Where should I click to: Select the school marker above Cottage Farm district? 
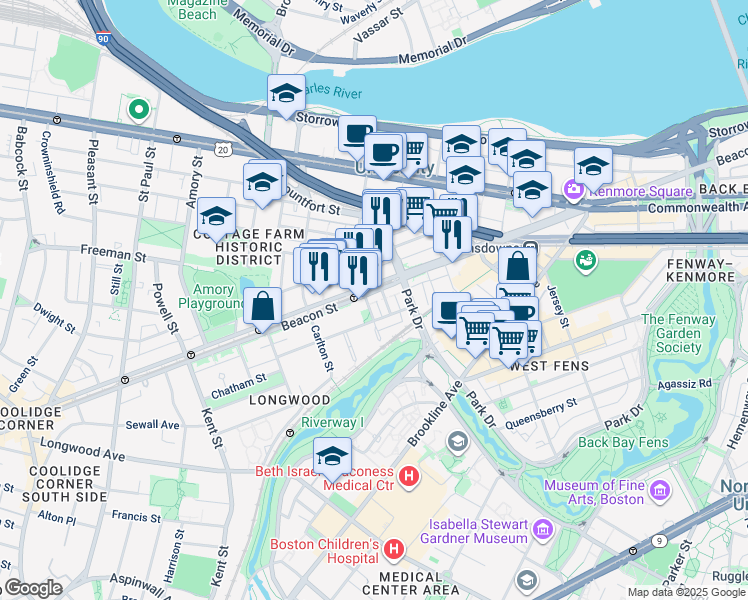(x=216, y=217)
